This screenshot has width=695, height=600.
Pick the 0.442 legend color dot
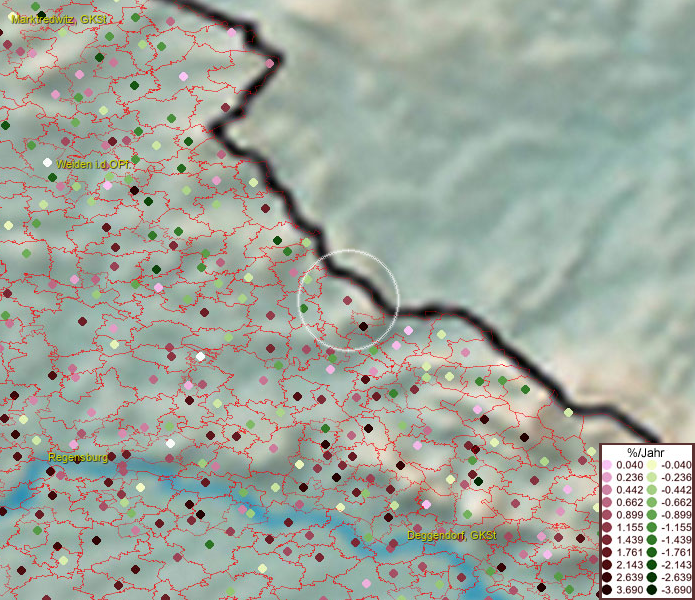pos(607,490)
